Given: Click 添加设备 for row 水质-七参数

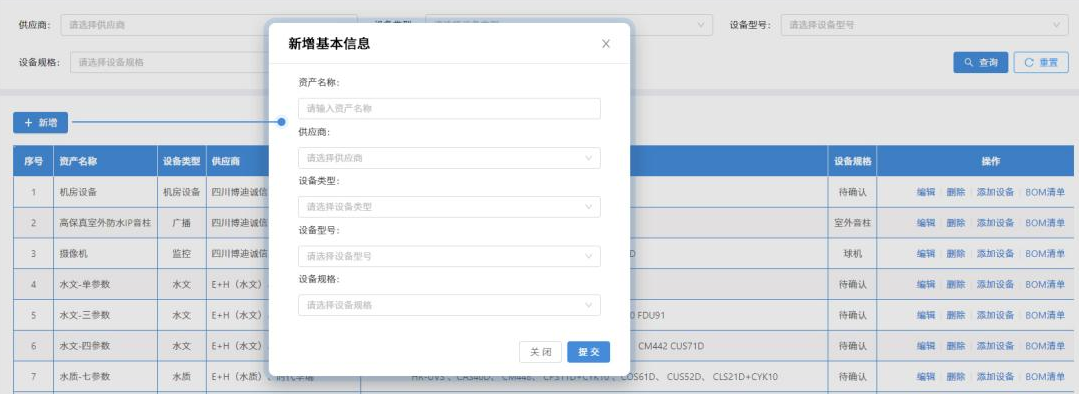Looking at the screenshot, I should click(x=995, y=377).
